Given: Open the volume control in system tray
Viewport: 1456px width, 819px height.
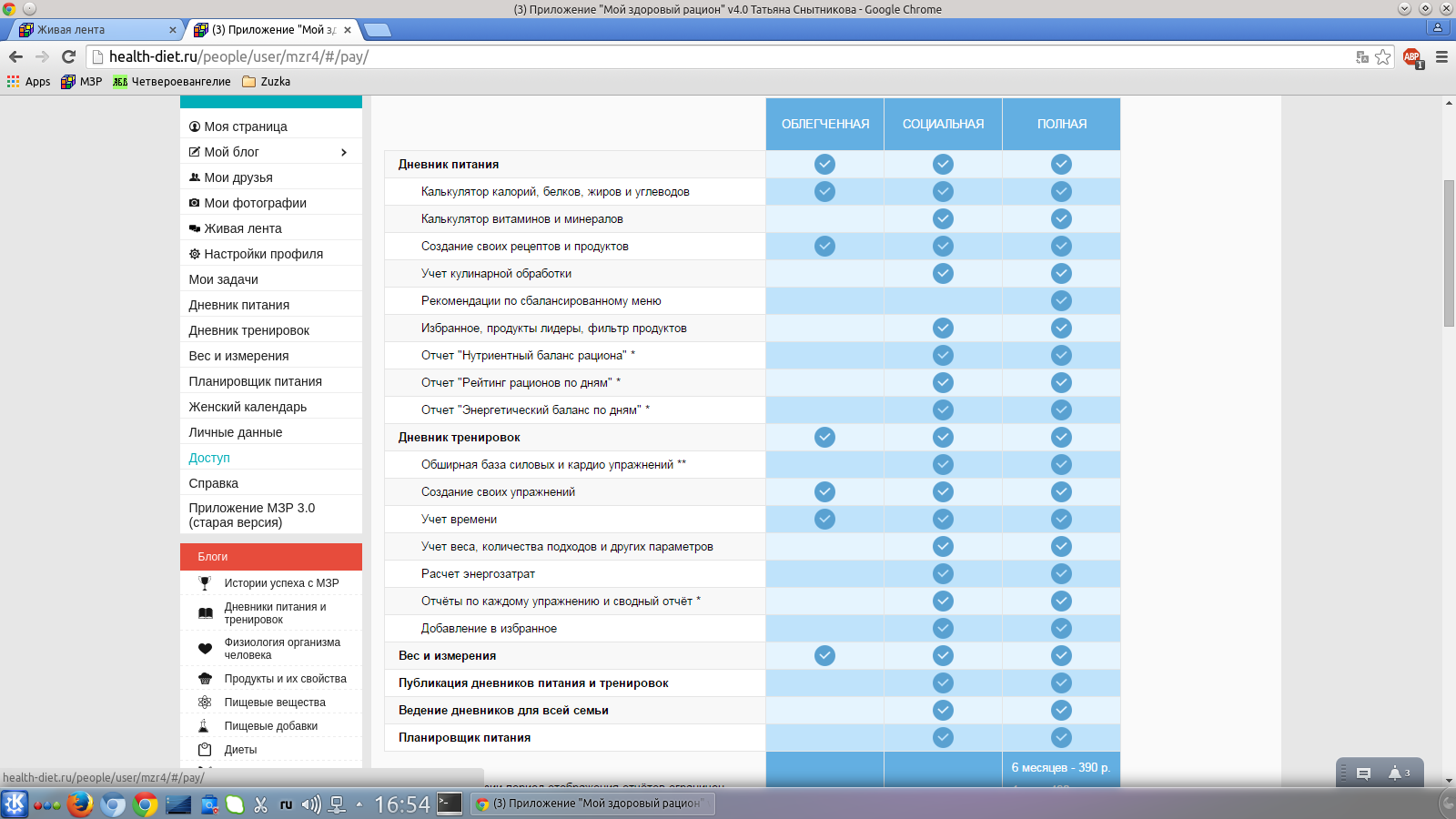Looking at the screenshot, I should [311, 804].
